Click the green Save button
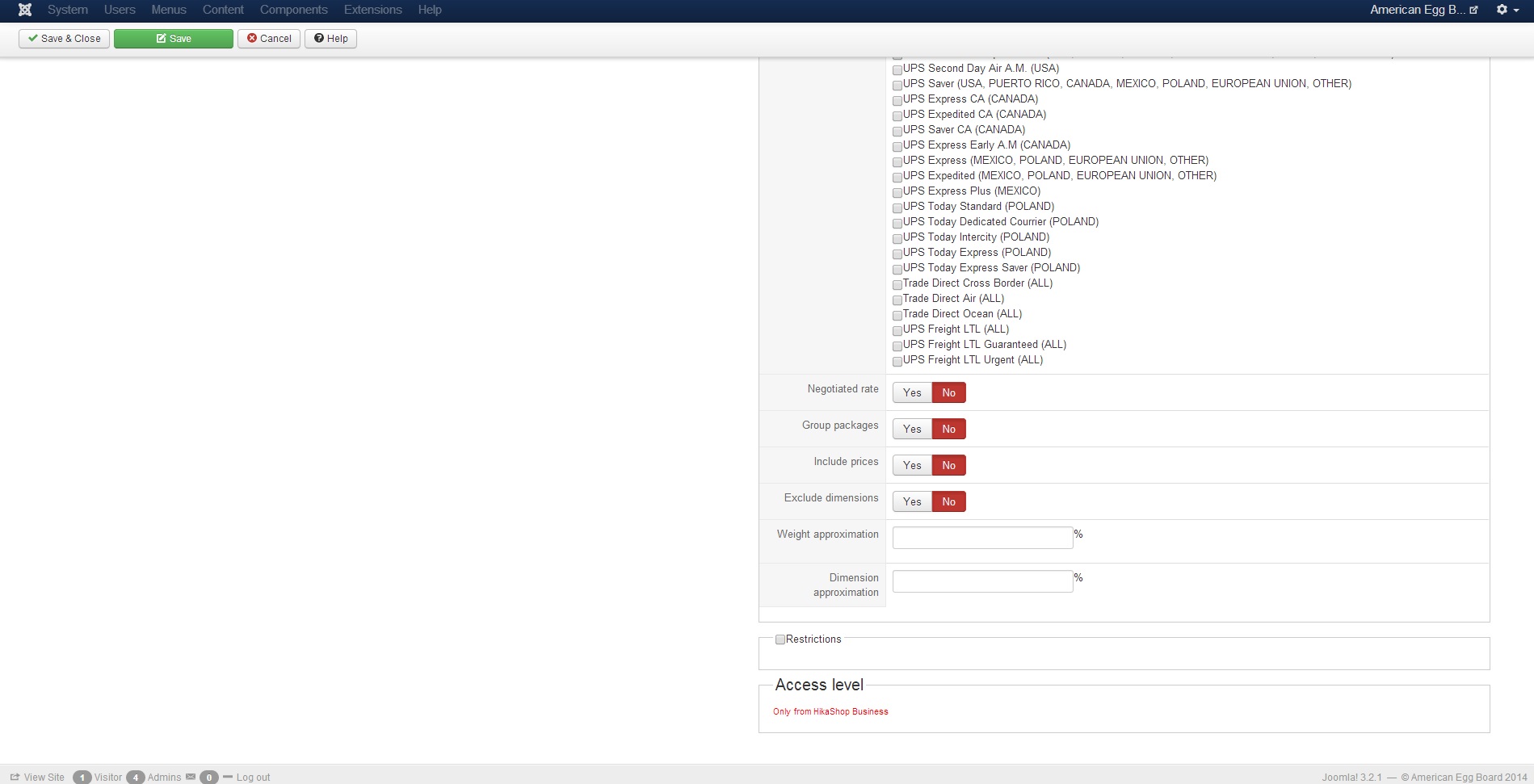This screenshot has height=784, width=1534. click(x=174, y=39)
